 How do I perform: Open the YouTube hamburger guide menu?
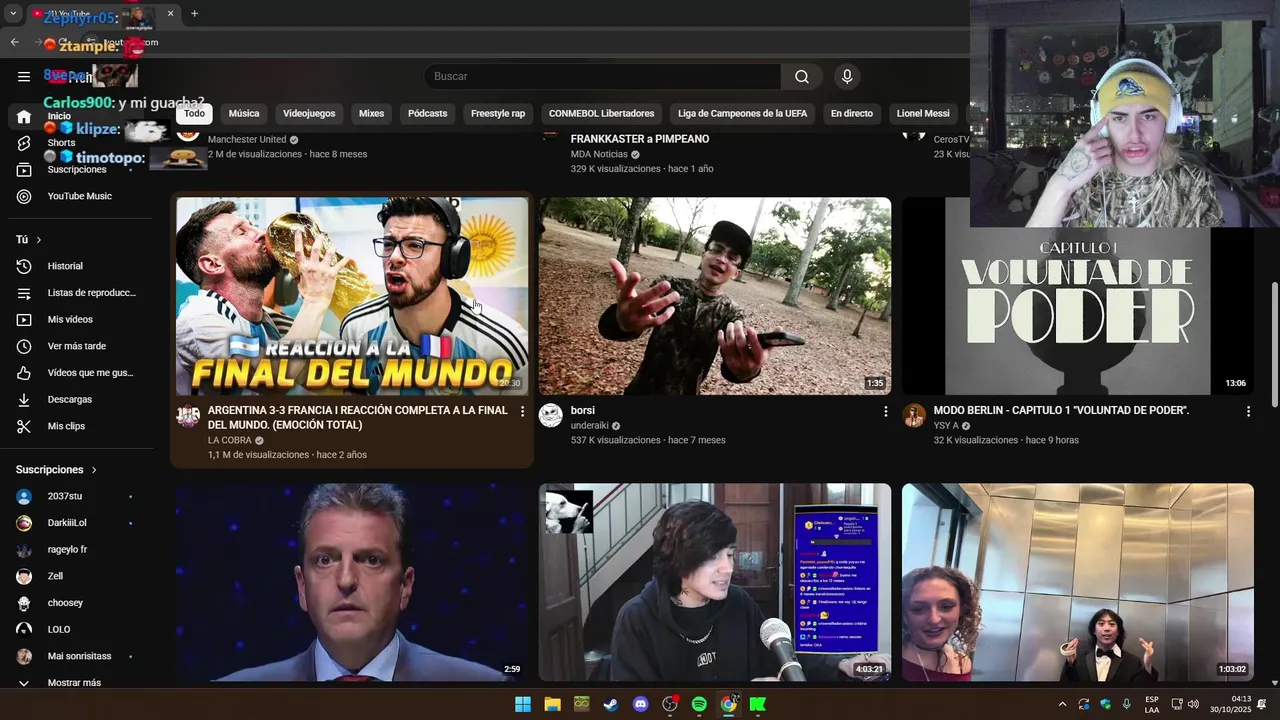click(x=24, y=76)
